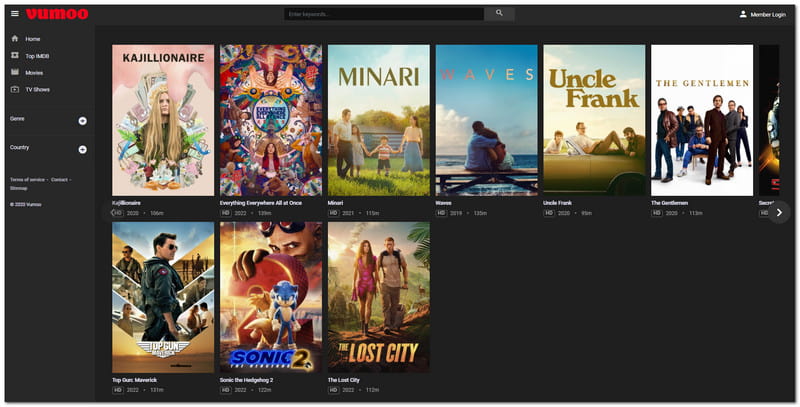Click the Waves title text
800x407 pixels.
[443, 203]
